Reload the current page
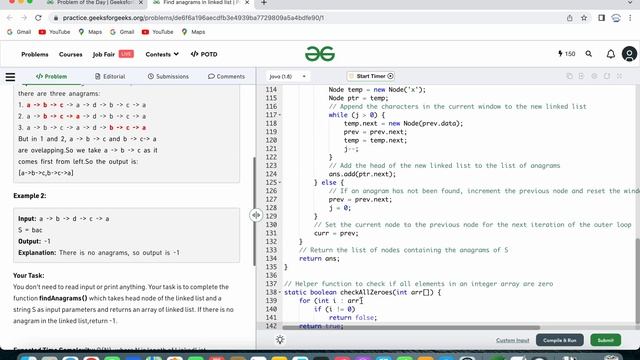640x360 pixels. coord(38,18)
